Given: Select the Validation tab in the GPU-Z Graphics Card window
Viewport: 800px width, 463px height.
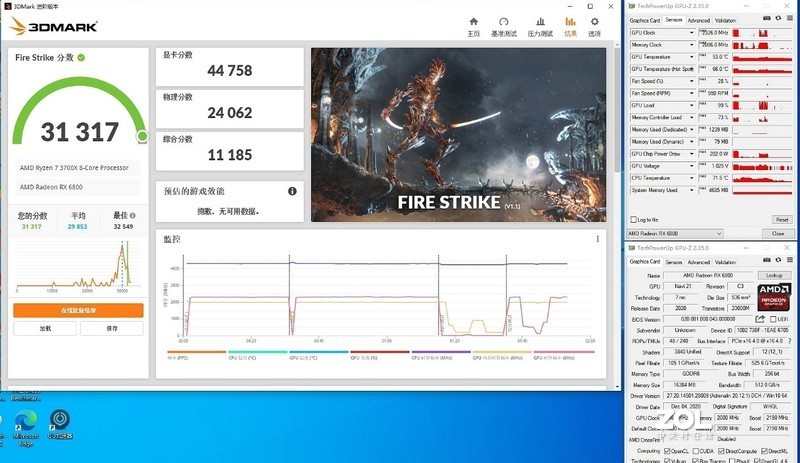Looking at the screenshot, I should tap(725, 262).
